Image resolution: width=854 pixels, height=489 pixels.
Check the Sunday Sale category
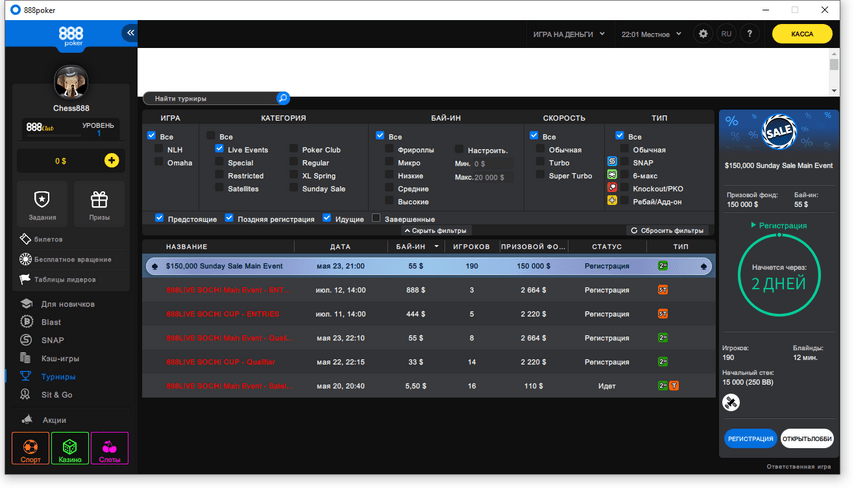pyautogui.click(x=294, y=188)
